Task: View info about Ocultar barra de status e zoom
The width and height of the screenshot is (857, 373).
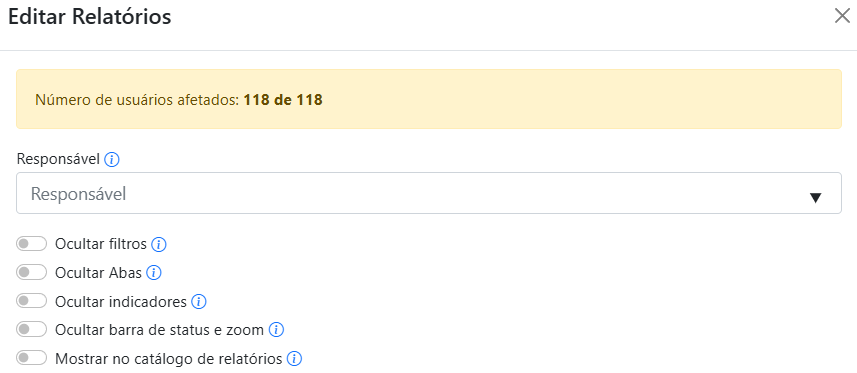Action: click(x=276, y=330)
